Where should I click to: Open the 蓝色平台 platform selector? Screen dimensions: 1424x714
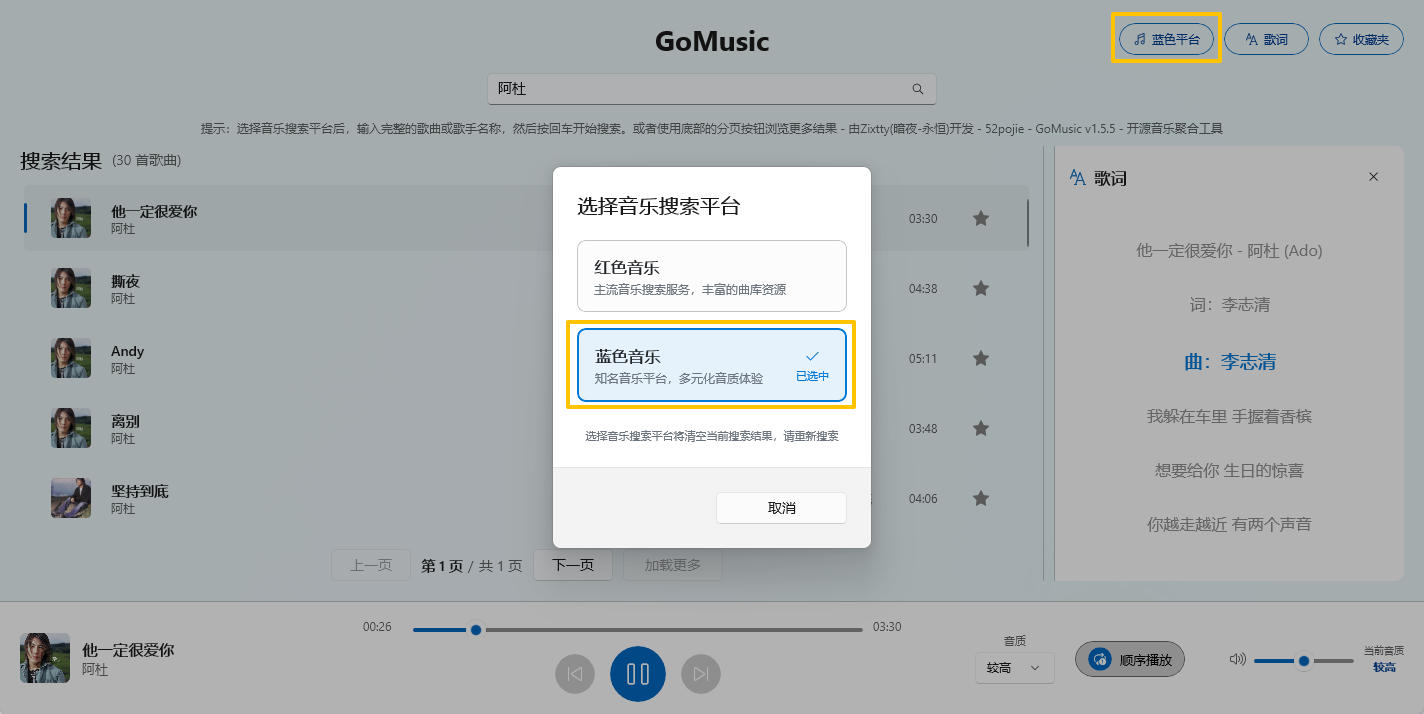click(x=1166, y=39)
